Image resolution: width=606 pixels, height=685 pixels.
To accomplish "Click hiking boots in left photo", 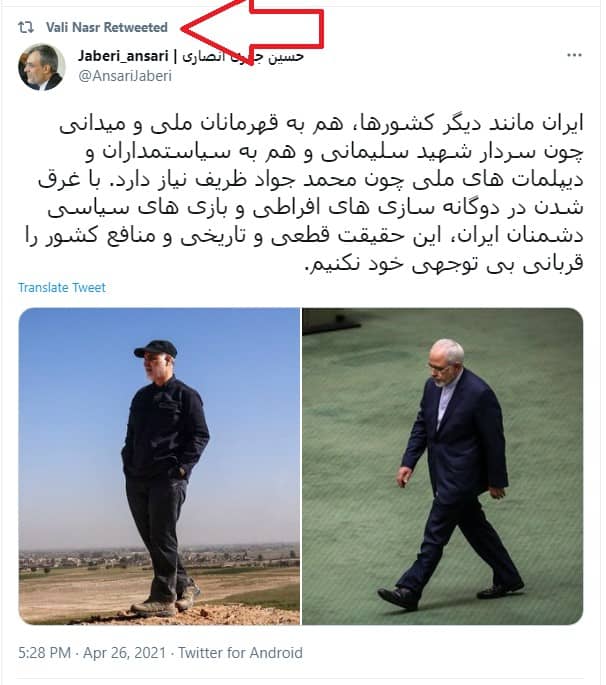I will pos(166,601).
